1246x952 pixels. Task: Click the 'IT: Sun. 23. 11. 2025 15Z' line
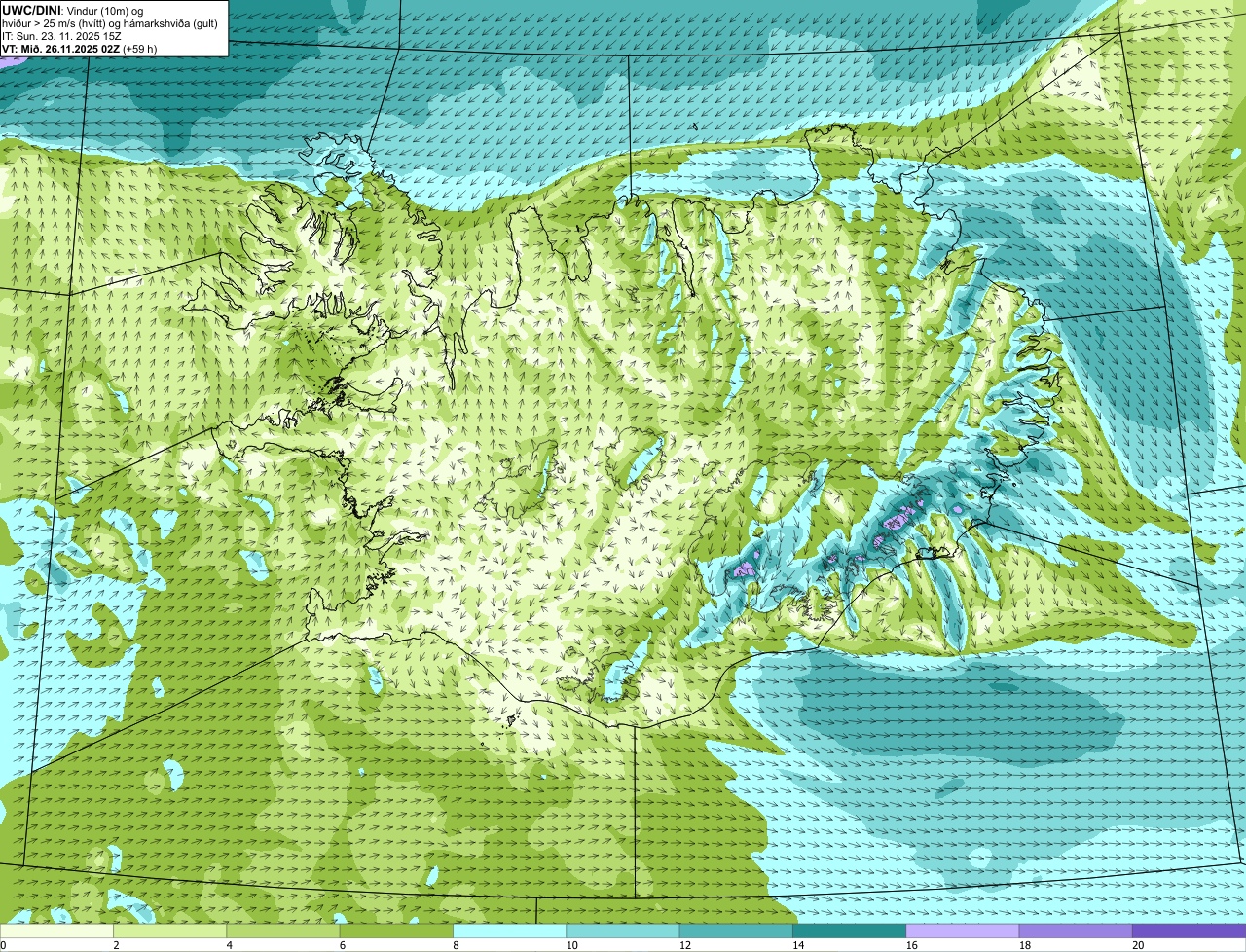pos(61,35)
